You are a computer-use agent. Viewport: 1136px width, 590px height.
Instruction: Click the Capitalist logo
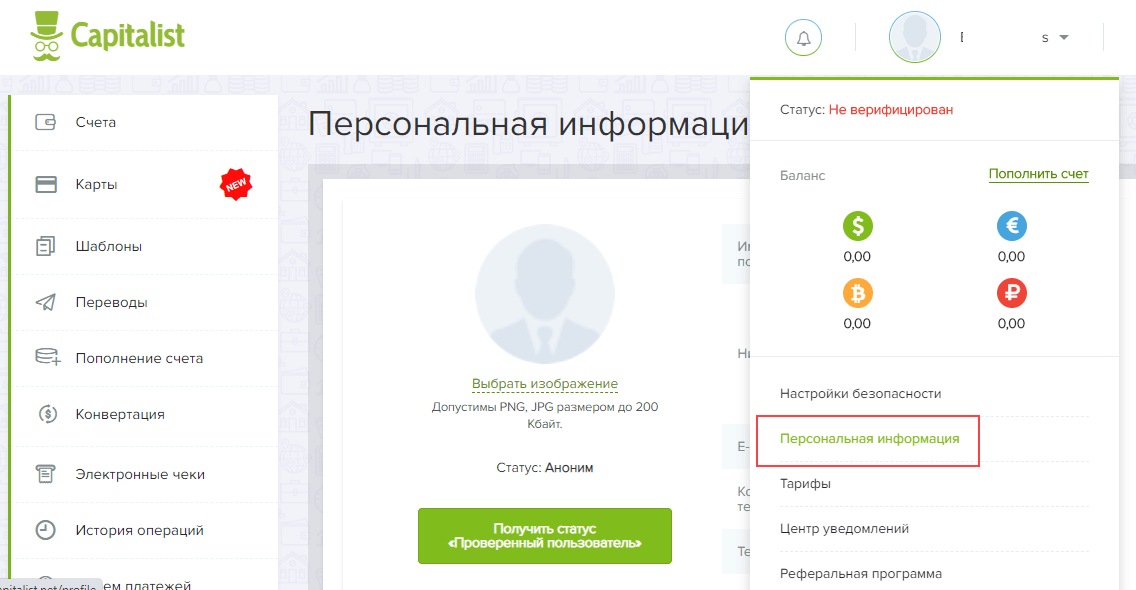pos(108,37)
